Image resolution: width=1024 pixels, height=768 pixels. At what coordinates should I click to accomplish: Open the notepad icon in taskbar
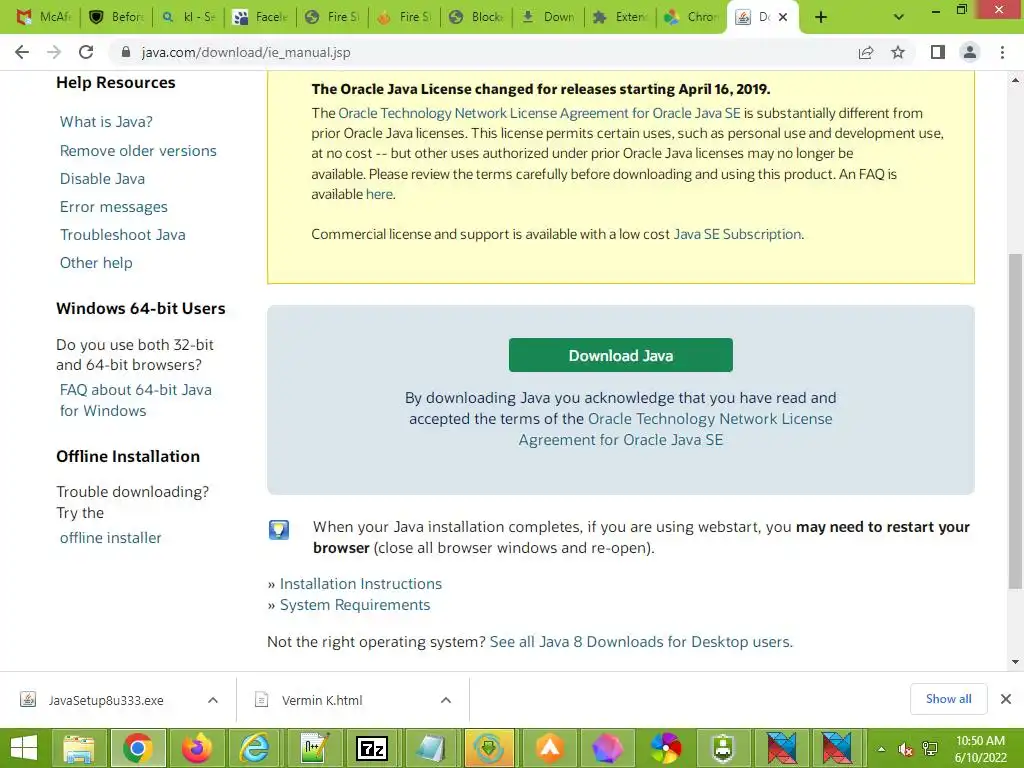click(431, 748)
